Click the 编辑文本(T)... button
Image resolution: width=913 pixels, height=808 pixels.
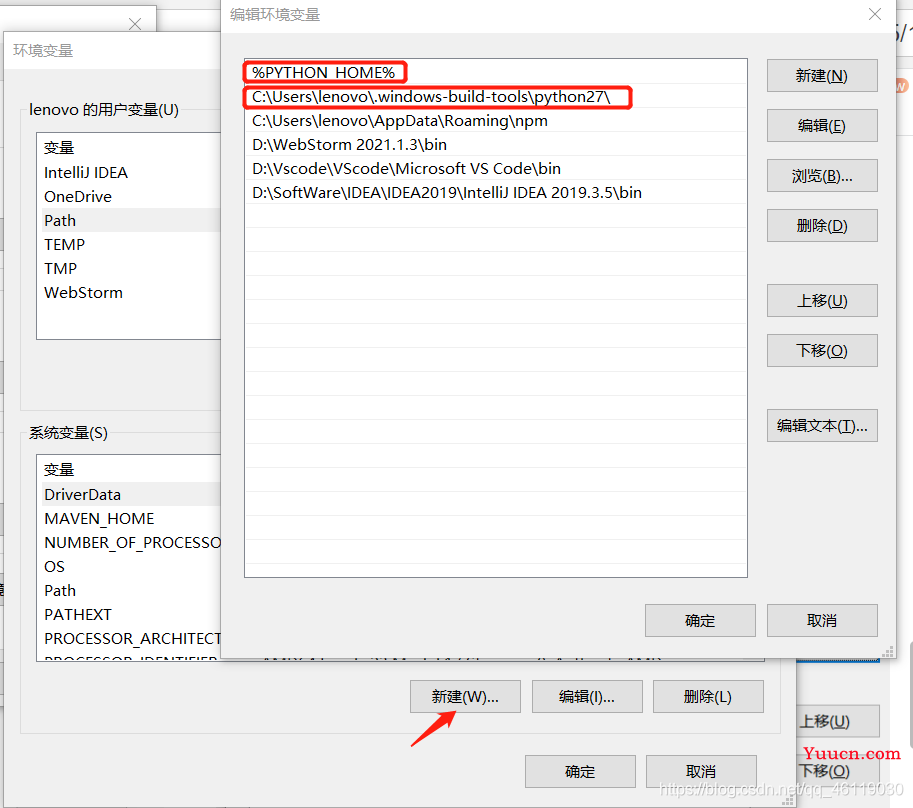tap(822, 426)
